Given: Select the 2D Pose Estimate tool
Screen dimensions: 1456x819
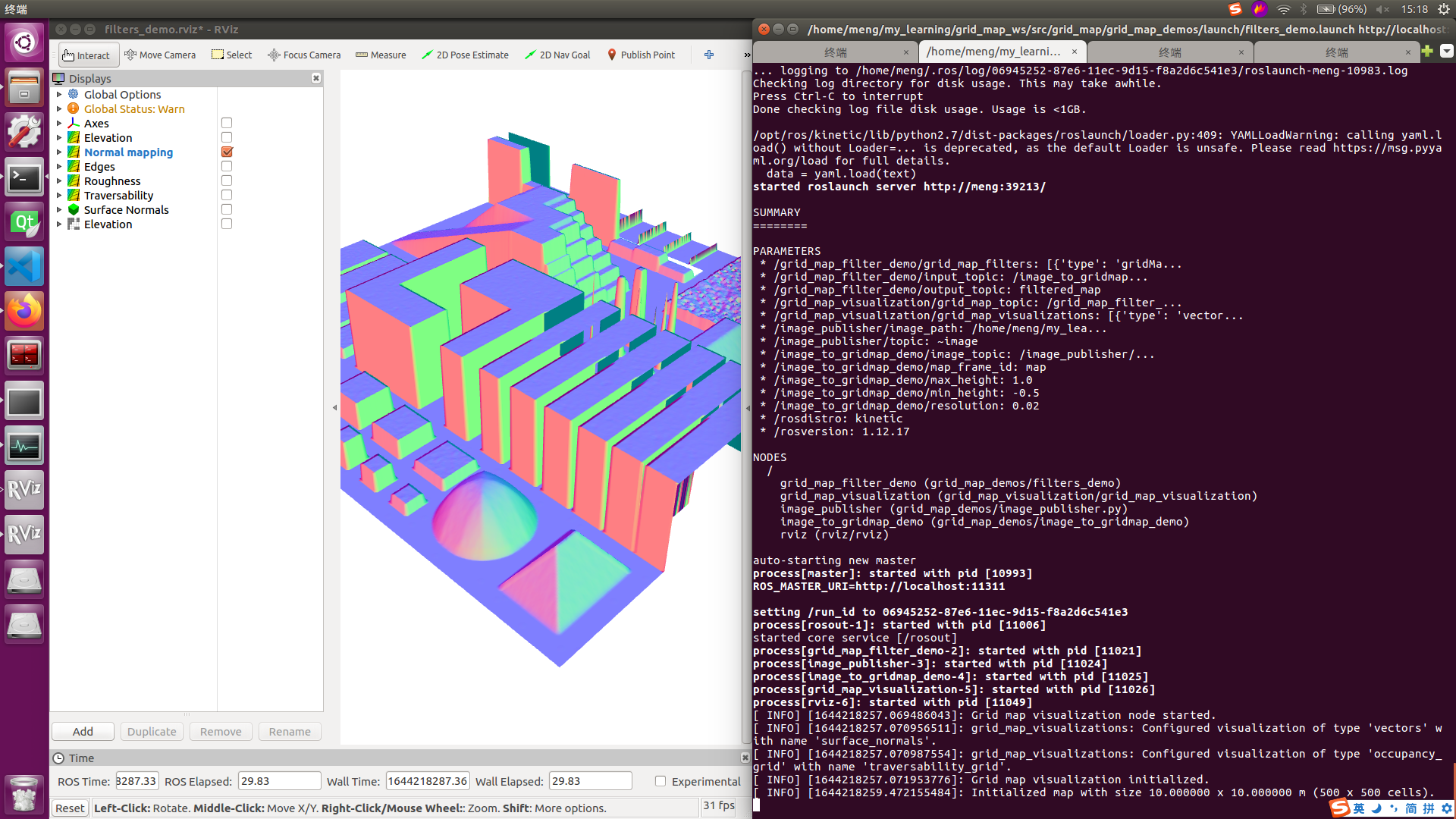Looking at the screenshot, I should click(x=465, y=55).
